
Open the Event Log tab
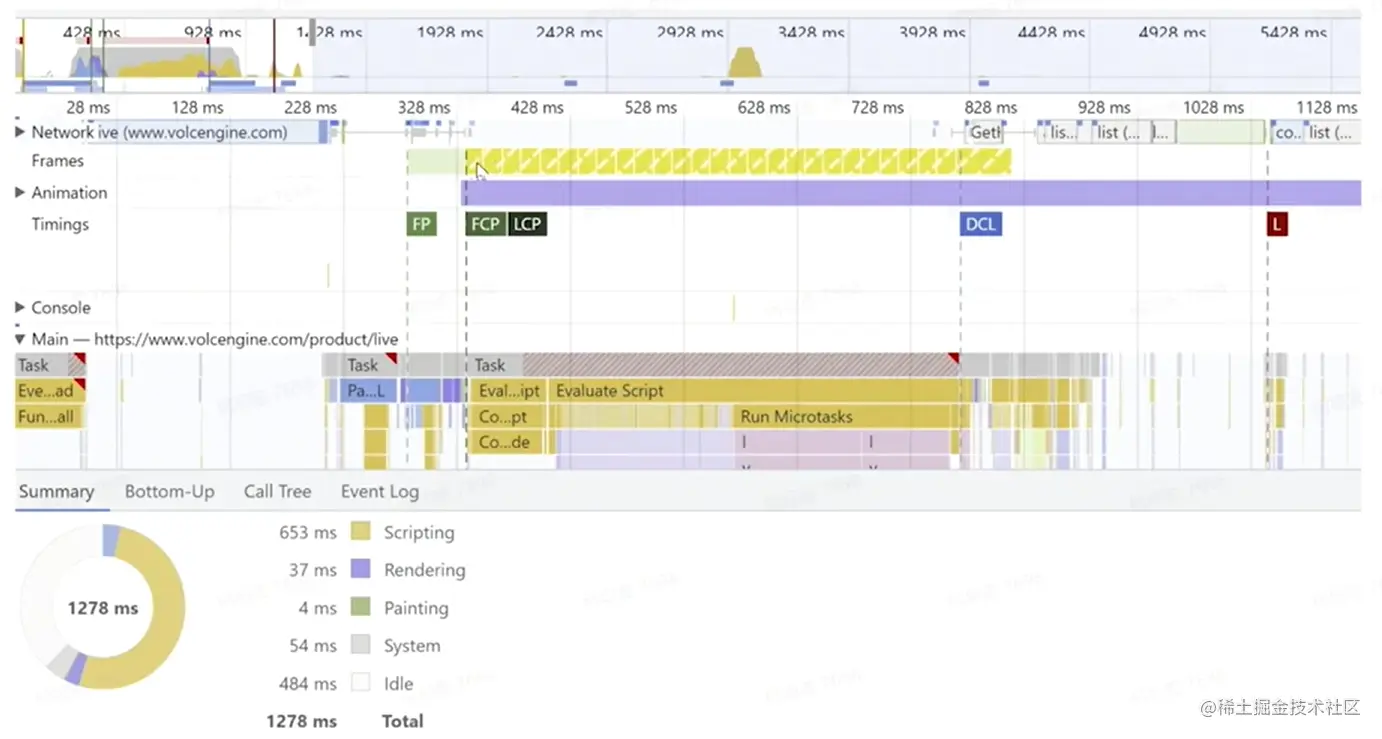click(x=379, y=491)
